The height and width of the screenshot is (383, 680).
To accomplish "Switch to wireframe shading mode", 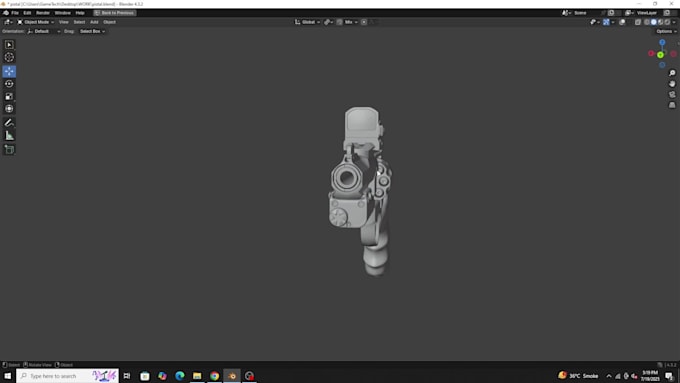I will click(x=647, y=22).
